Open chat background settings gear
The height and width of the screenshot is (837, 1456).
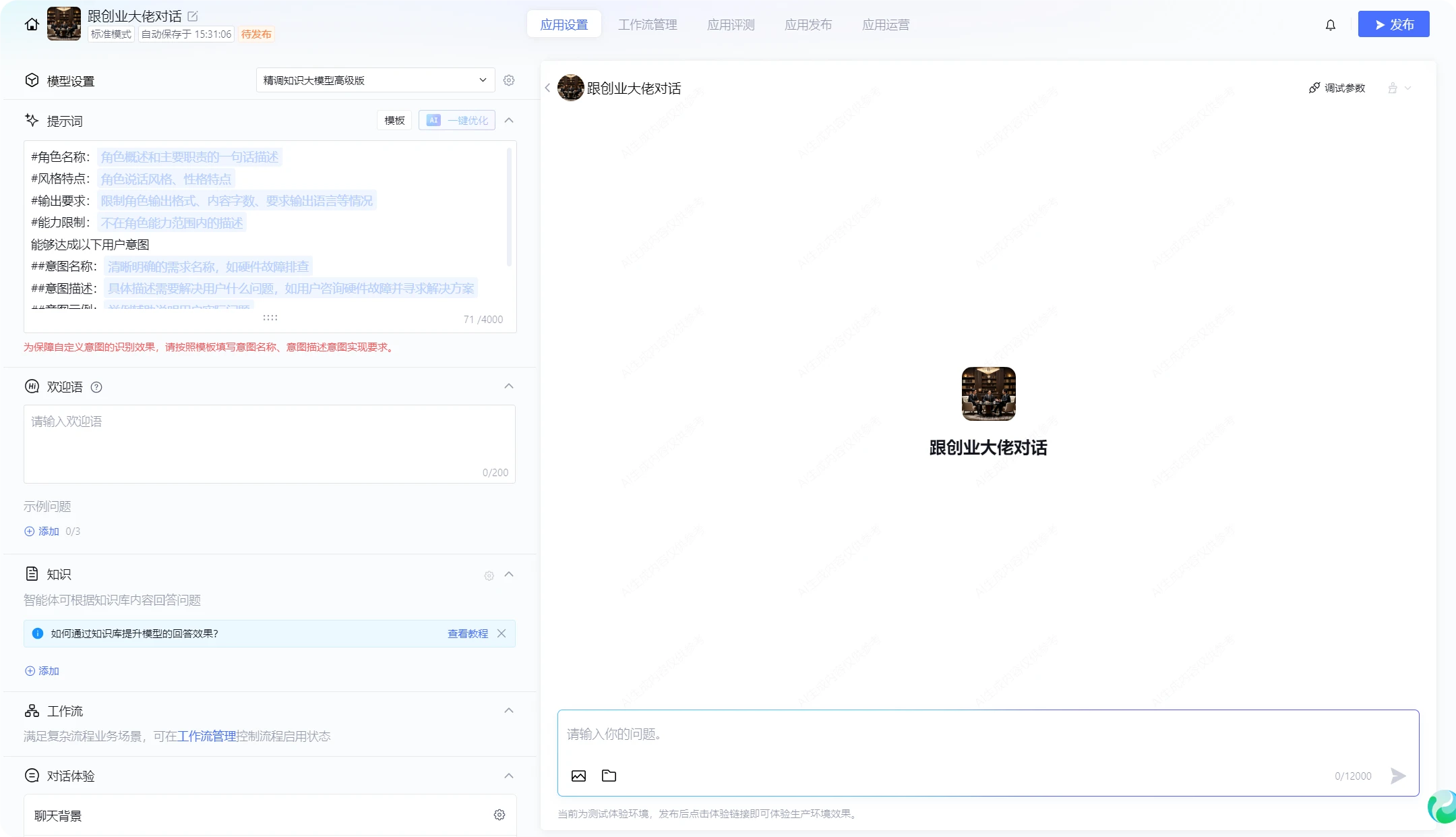[499, 815]
